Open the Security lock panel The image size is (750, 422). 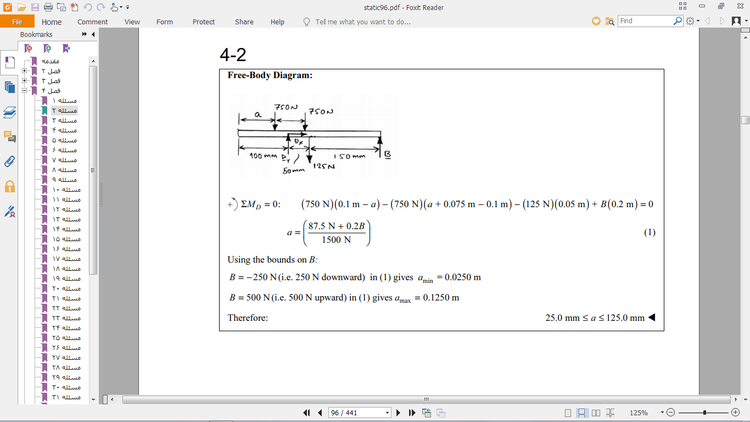pyautogui.click(x=9, y=187)
